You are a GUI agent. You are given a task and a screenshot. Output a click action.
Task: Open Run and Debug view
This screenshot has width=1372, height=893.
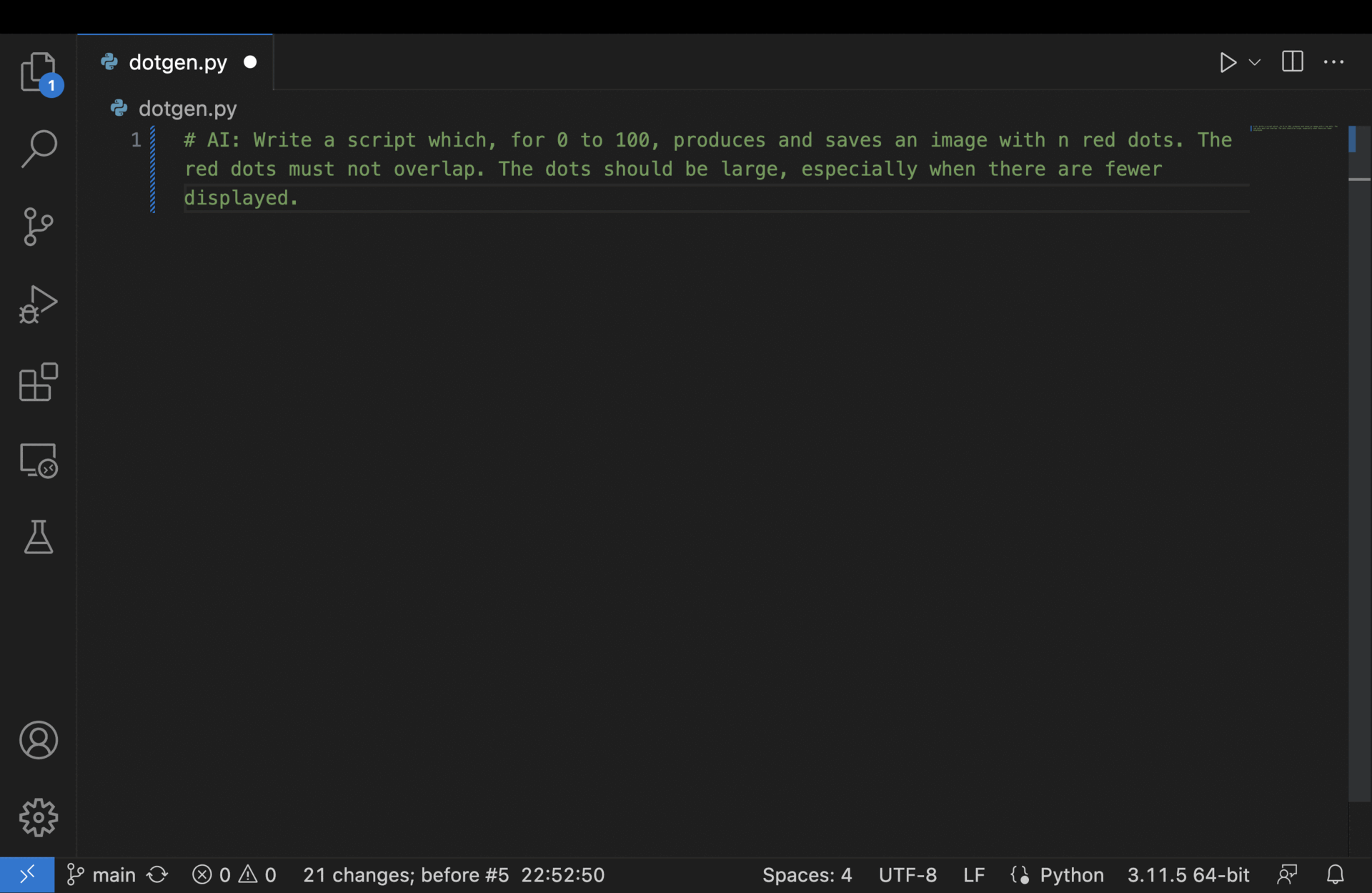39,305
